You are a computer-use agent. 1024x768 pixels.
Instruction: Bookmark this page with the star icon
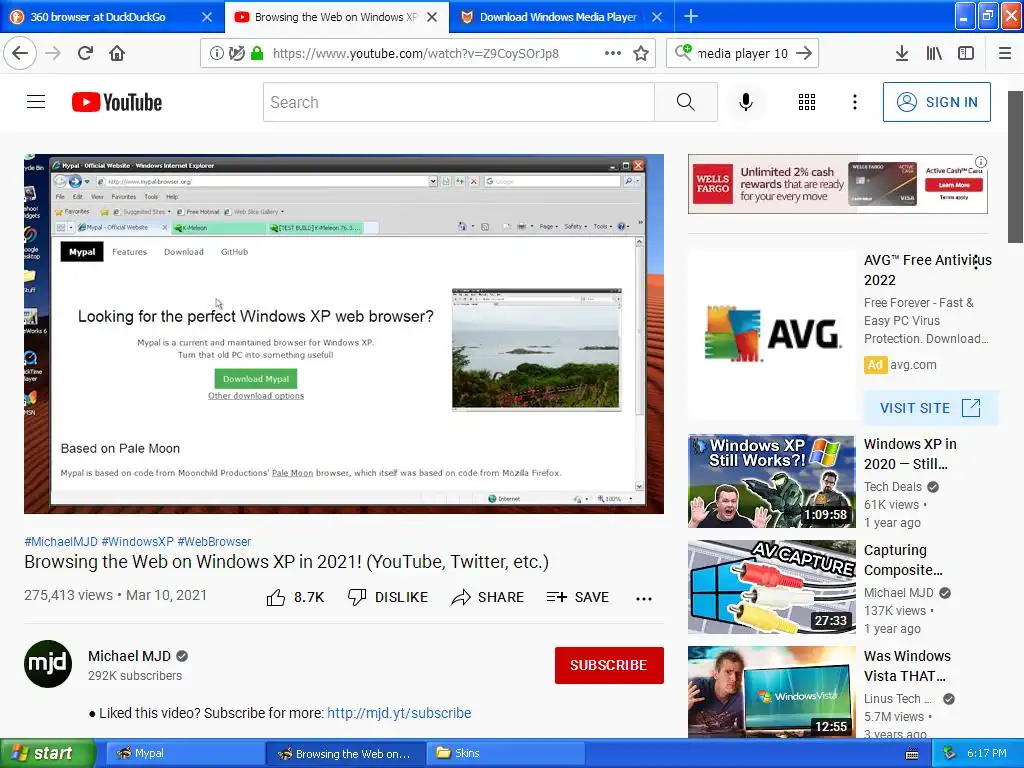pyautogui.click(x=641, y=53)
